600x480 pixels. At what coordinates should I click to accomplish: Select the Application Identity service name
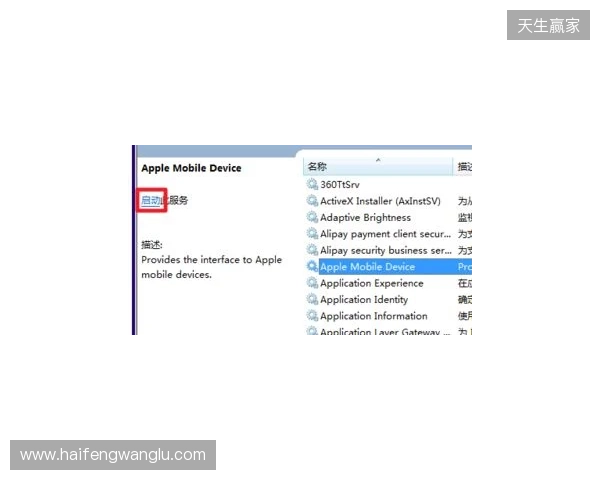[364, 300]
